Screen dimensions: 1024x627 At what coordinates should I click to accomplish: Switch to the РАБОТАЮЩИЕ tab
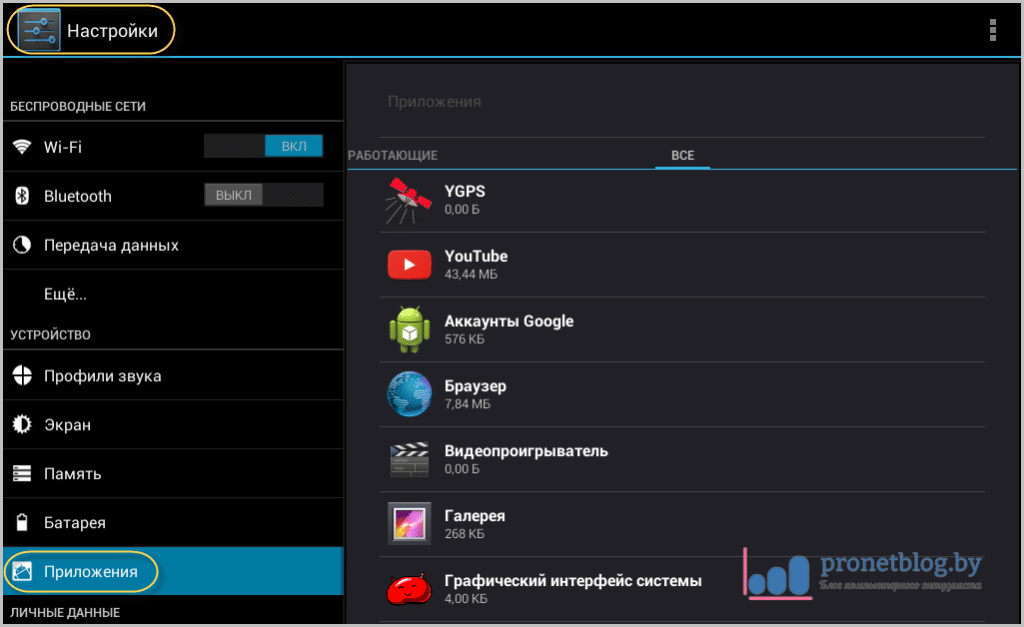coord(393,156)
